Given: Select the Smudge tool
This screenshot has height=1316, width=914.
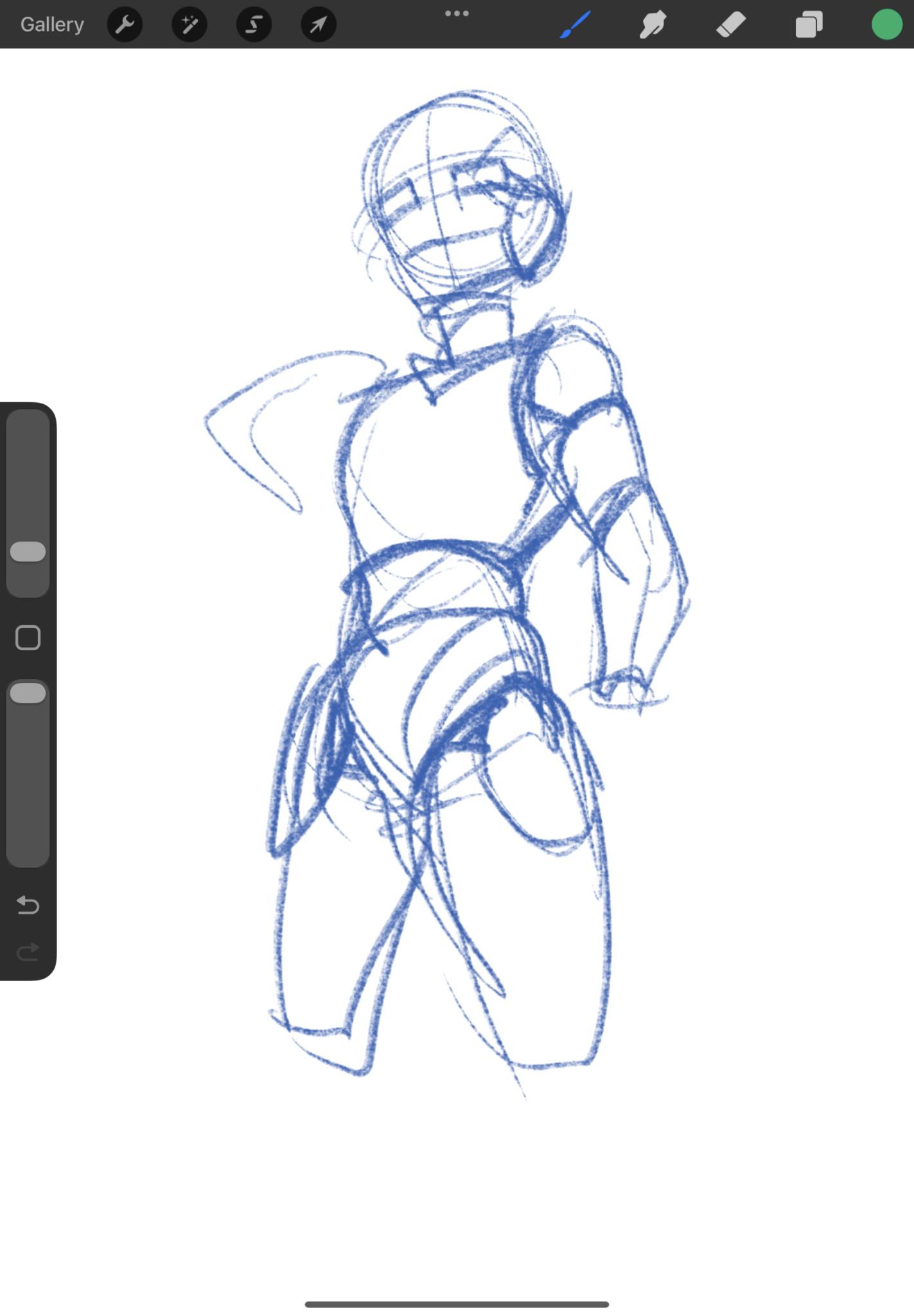Looking at the screenshot, I should [653, 25].
